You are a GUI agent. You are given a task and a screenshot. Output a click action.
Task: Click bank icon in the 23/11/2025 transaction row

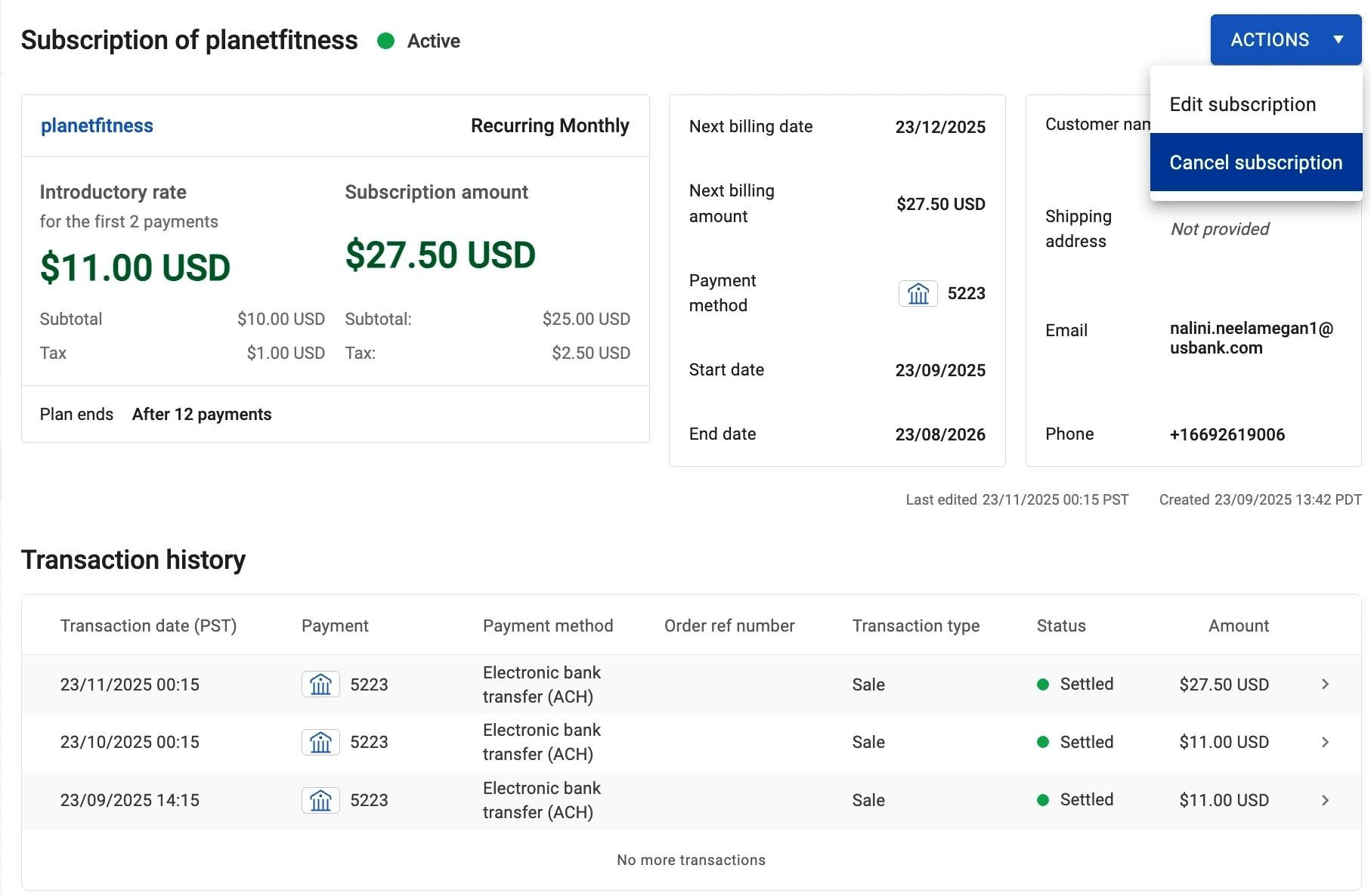tap(320, 684)
